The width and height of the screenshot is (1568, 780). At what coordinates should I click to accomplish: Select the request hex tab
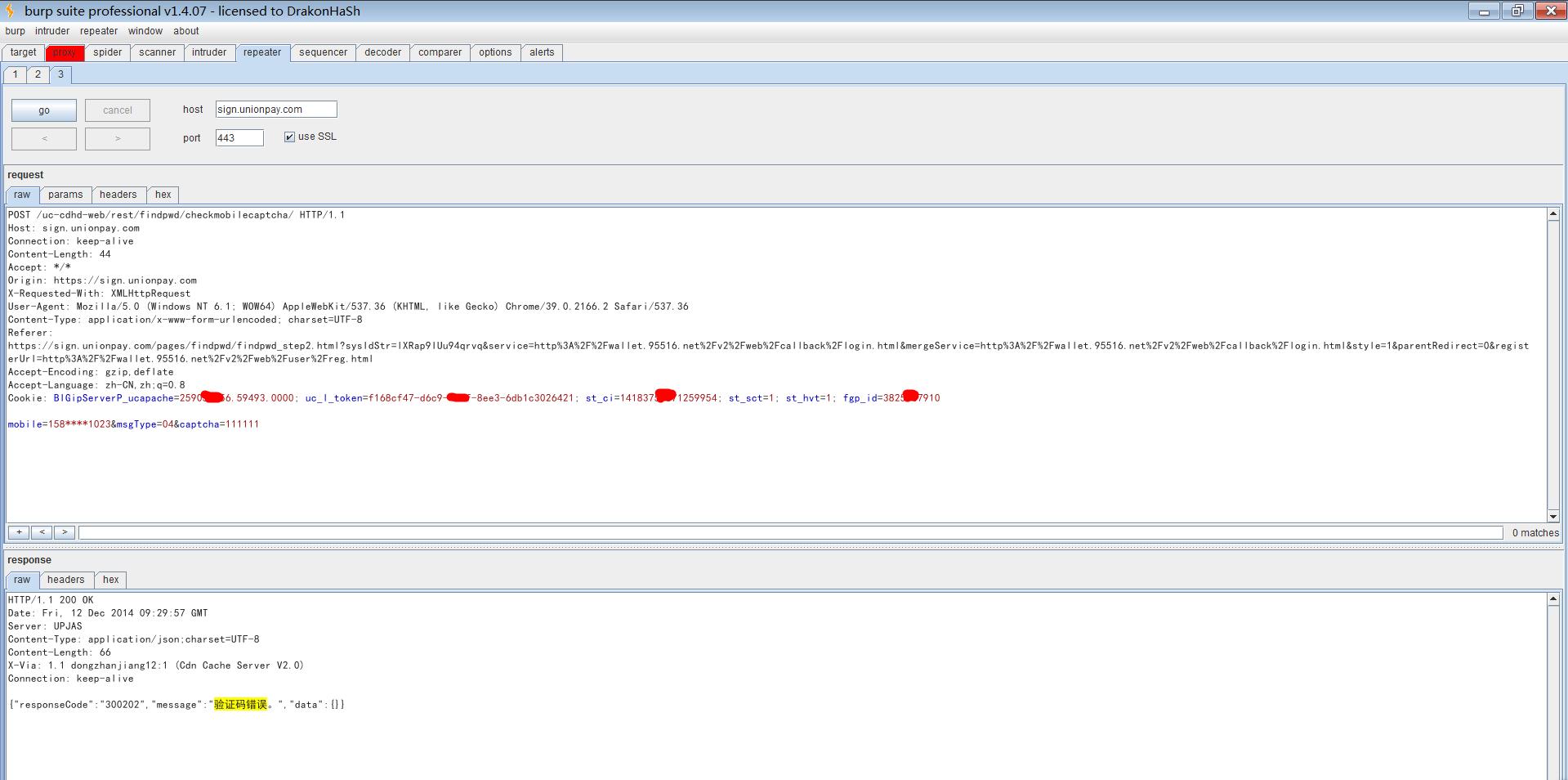tap(163, 195)
